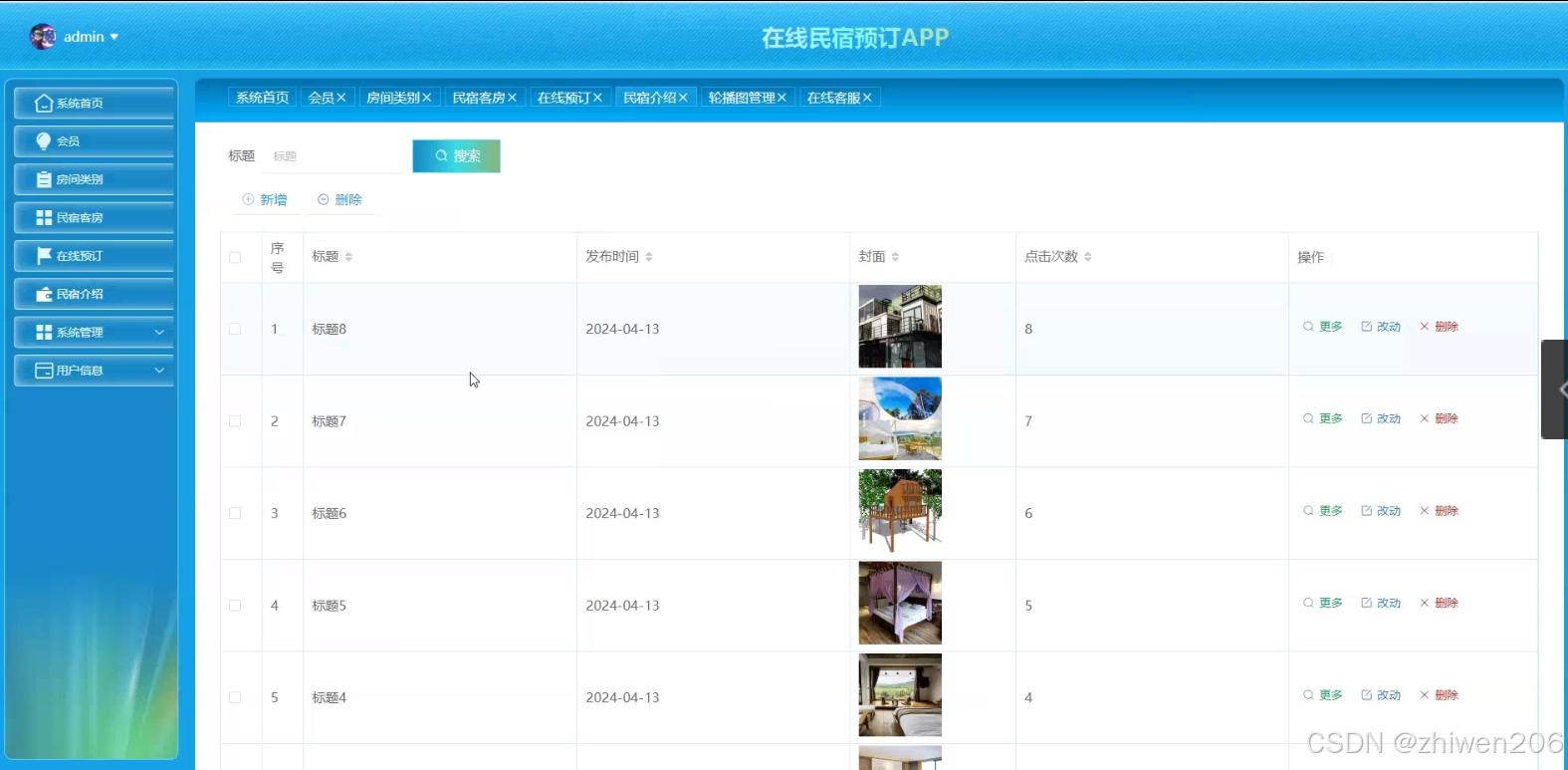Viewport: 1568px width, 770px height.
Task: Click the bulb icon beside 会员
Action: click(x=44, y=141)
